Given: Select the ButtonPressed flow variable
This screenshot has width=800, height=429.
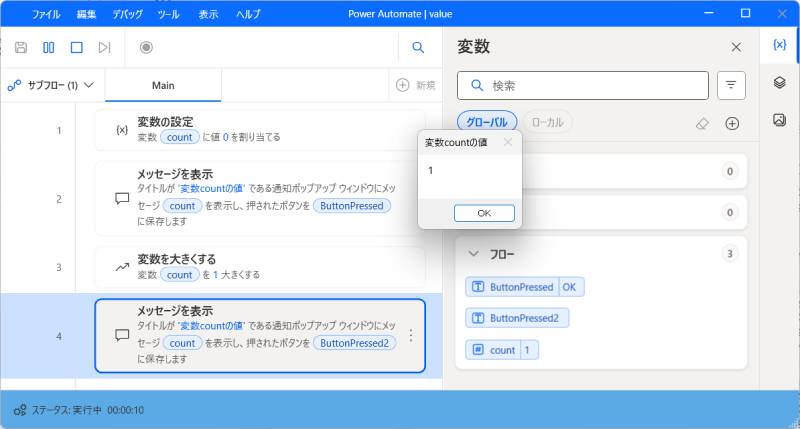Looking at the screenshot, I should [x=524, y=287].
